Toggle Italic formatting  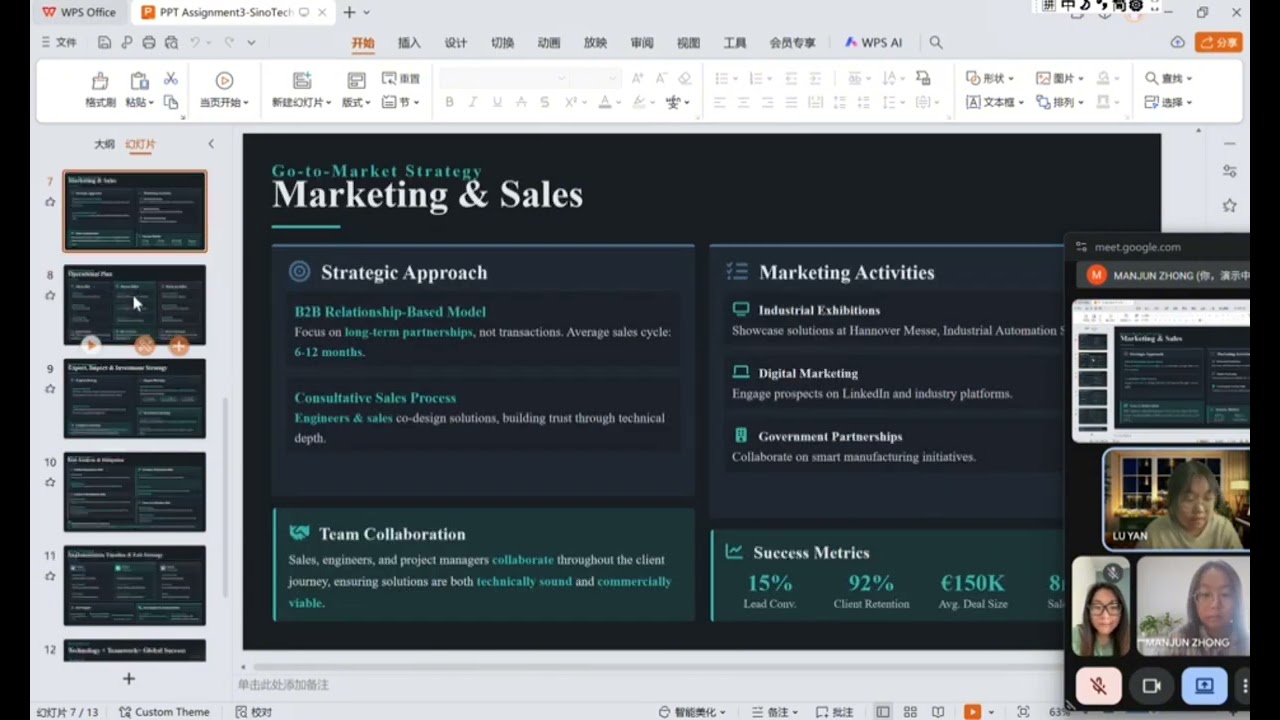(472, 102)
